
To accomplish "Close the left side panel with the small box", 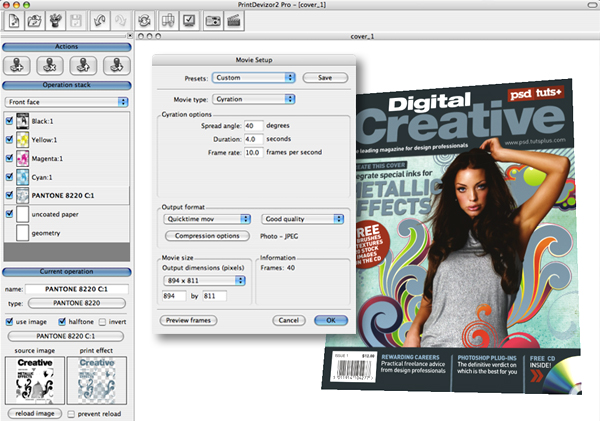I will pyautogui.click(x=130, y=35).
